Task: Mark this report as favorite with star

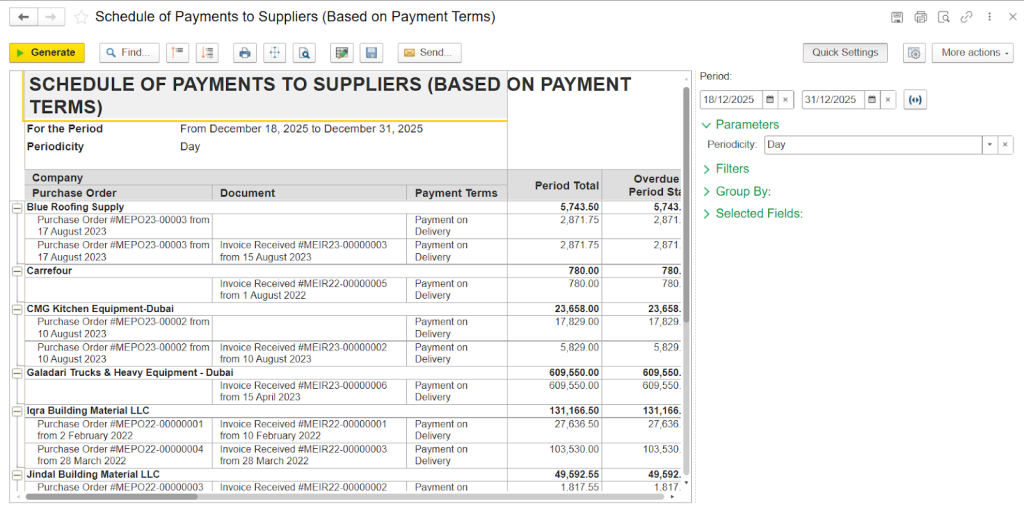Action: click(x=81, y=17)
